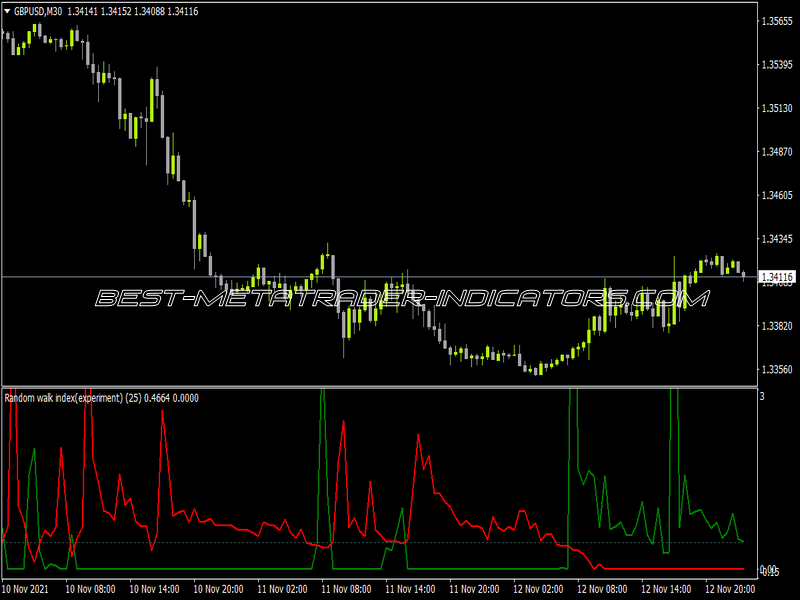This screenshot has height=600, width=800.
Task: Click price scale value 1.34605
Action: click(777, 195)
